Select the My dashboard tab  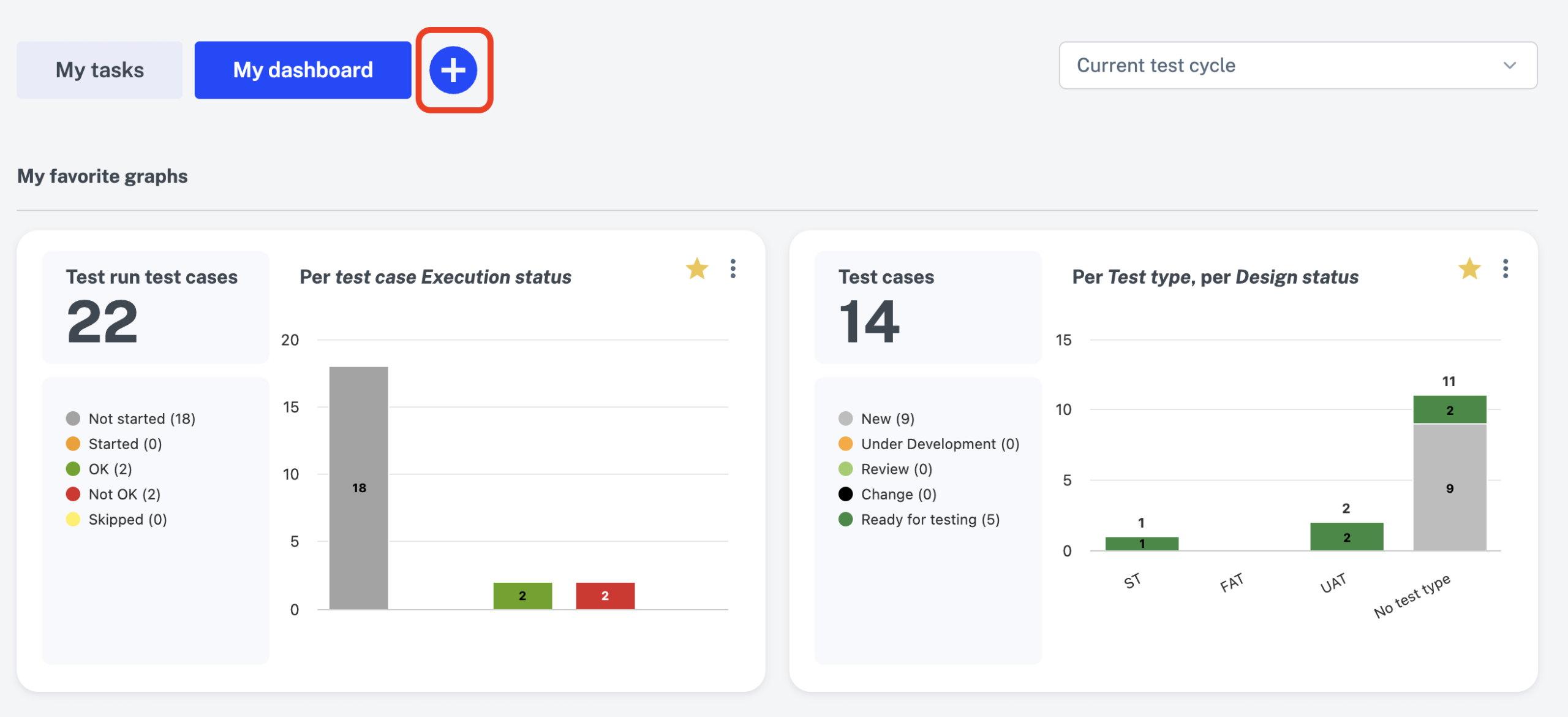303,70
